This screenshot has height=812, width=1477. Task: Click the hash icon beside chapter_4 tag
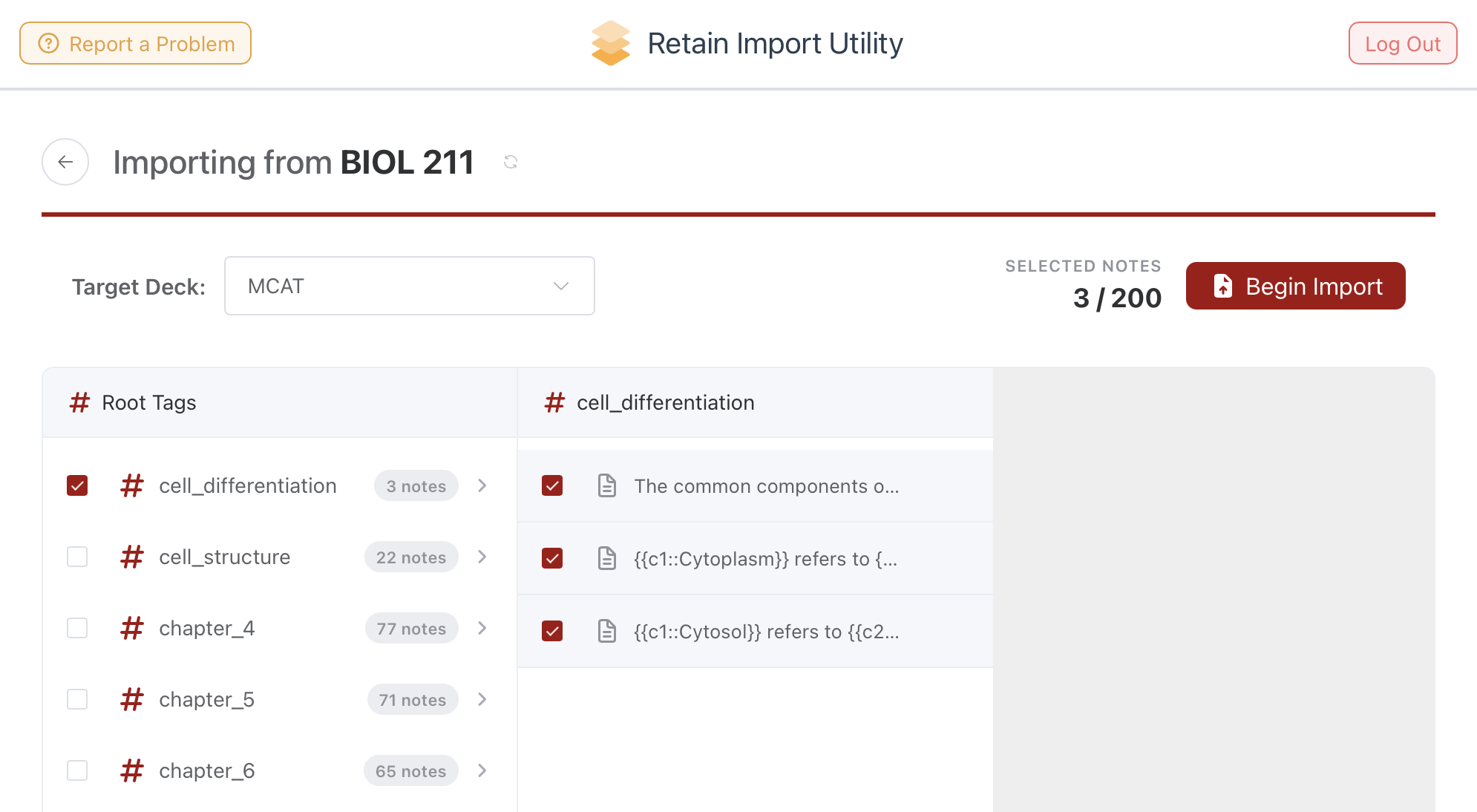pos(132,628)
